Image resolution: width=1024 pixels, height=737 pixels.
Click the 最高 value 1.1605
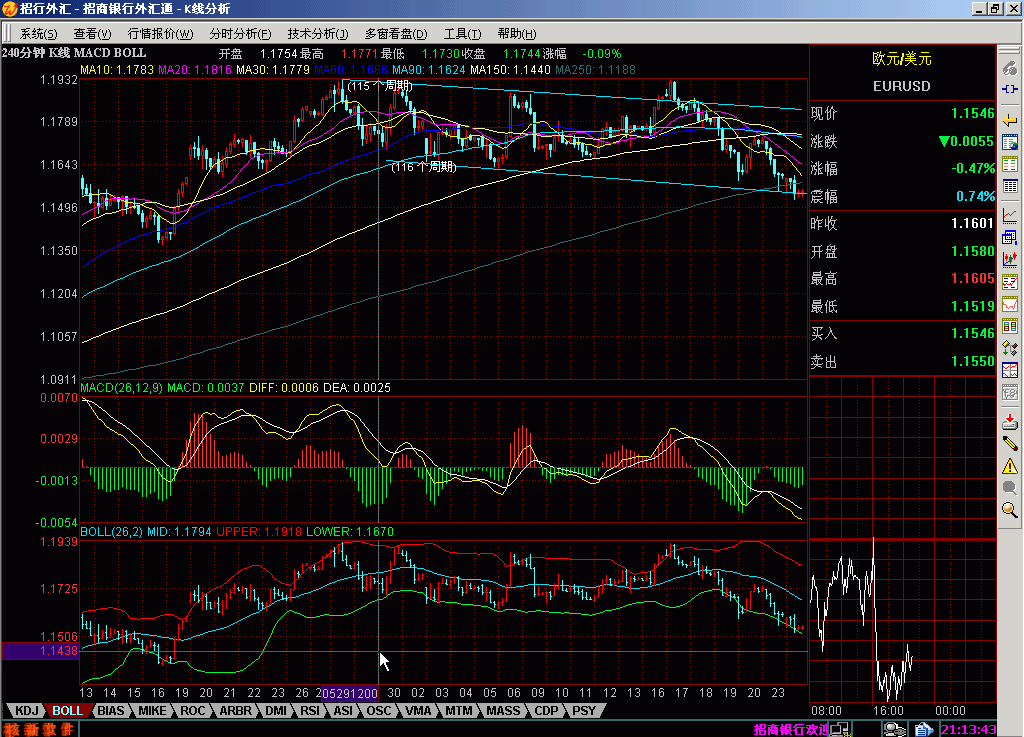tap(972, 279)
